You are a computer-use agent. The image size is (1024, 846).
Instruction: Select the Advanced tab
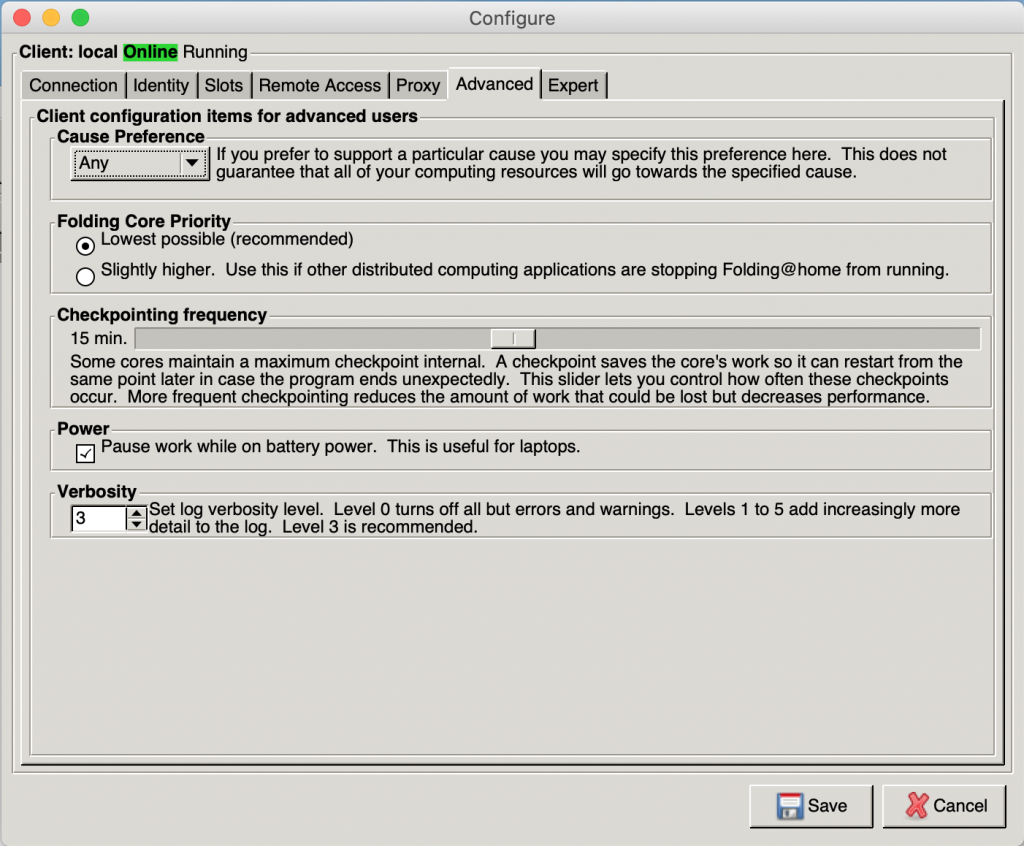tap(494, 84)
